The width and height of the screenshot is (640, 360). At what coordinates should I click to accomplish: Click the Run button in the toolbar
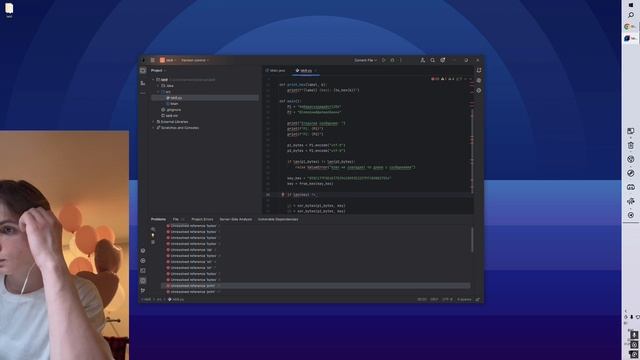pyautogui.click(x=384, y=60)
